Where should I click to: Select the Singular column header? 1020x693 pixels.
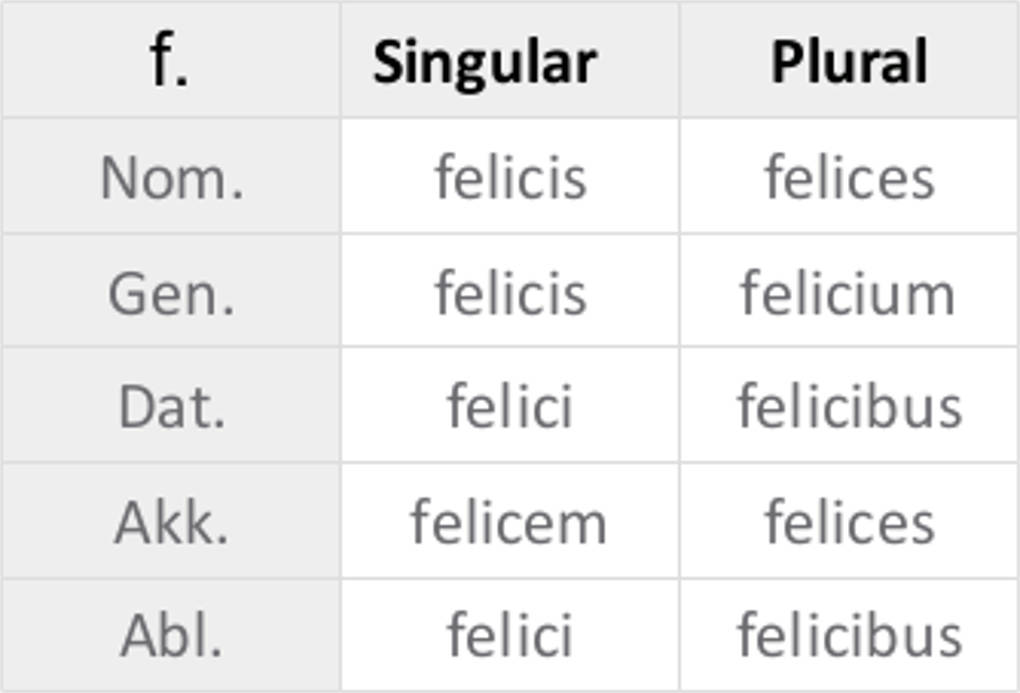485,62
